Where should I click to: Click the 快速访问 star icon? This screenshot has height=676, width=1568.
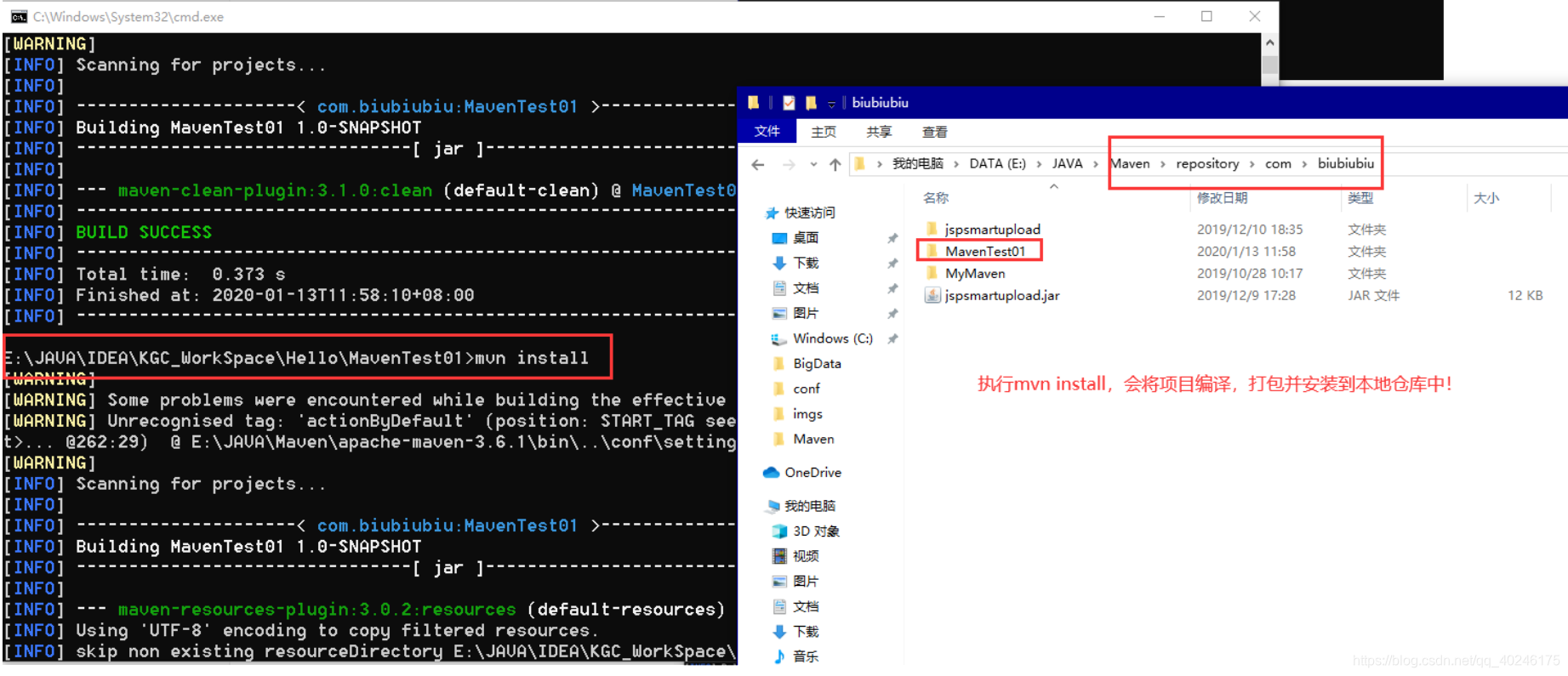(x=772, y=213)
